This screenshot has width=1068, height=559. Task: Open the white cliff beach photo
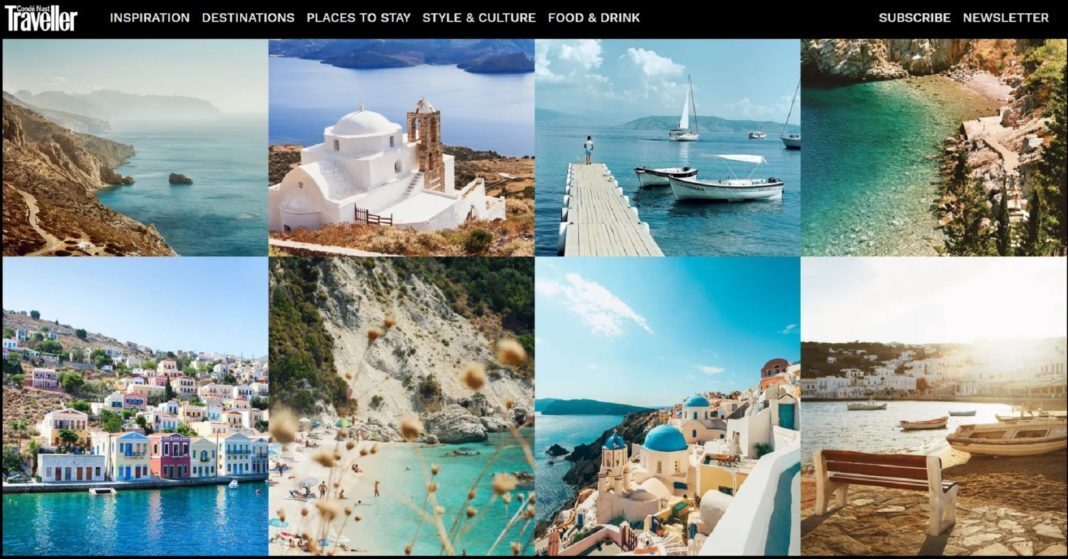401,406
